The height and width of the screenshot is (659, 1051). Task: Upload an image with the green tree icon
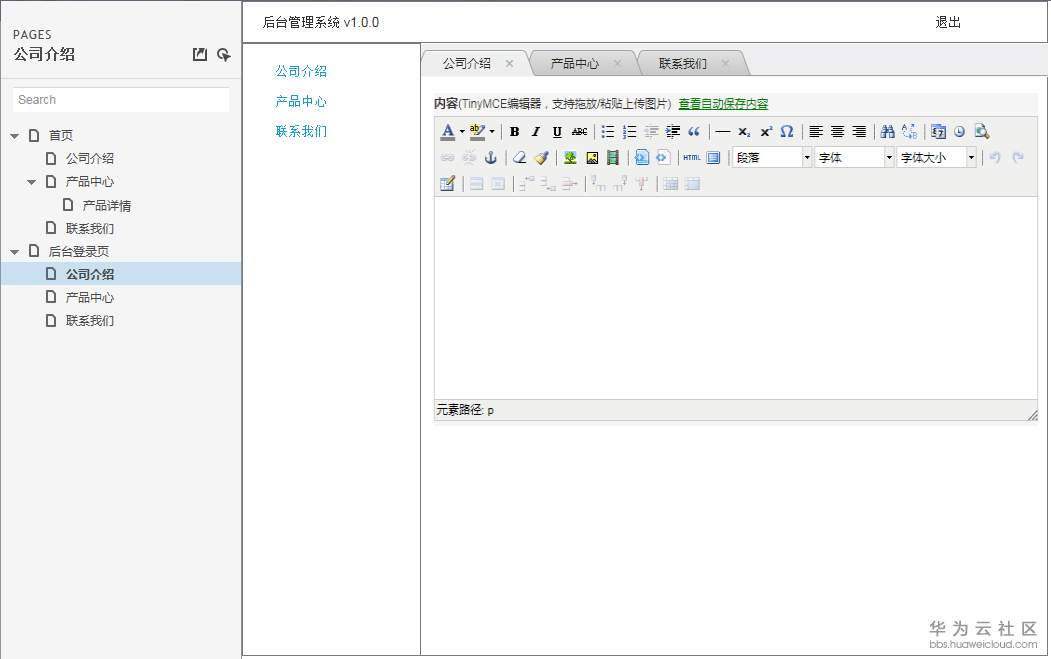pos(570,158)
